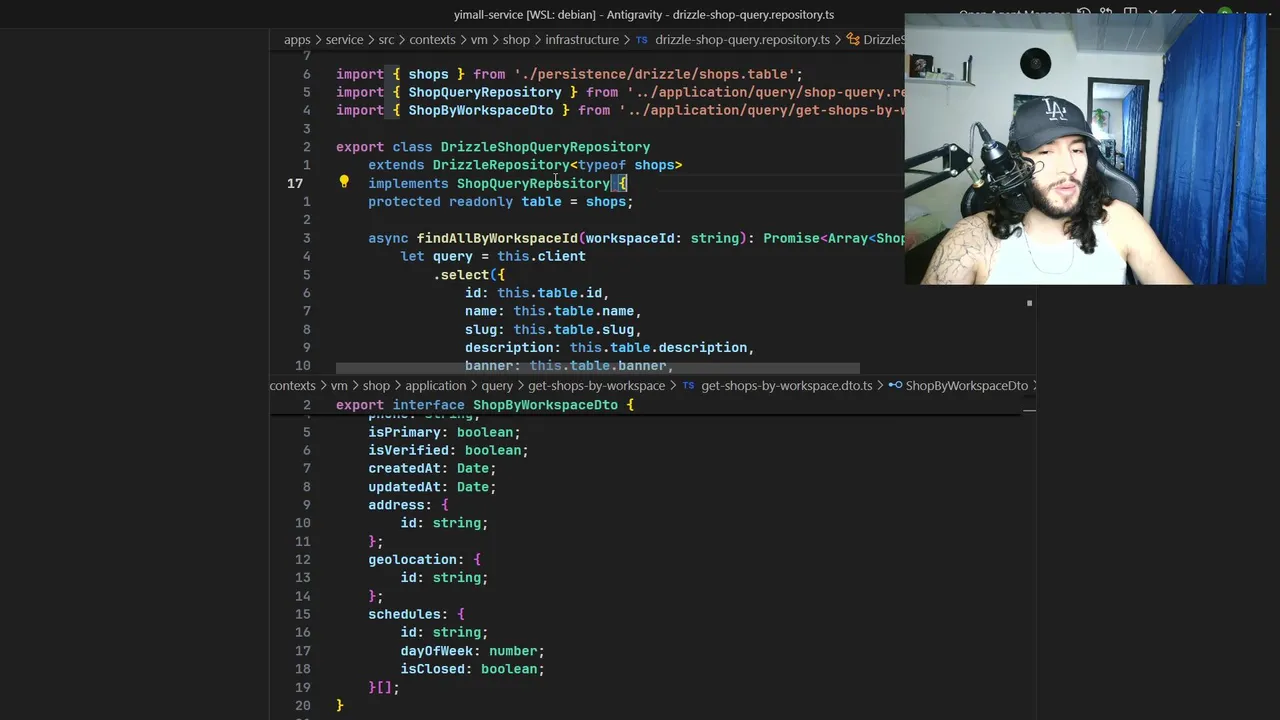The width and height of the screenshot is (1280, 720).
Task: Click the class name DrizzleShopQueryRepository
Action: click(545, 147)
